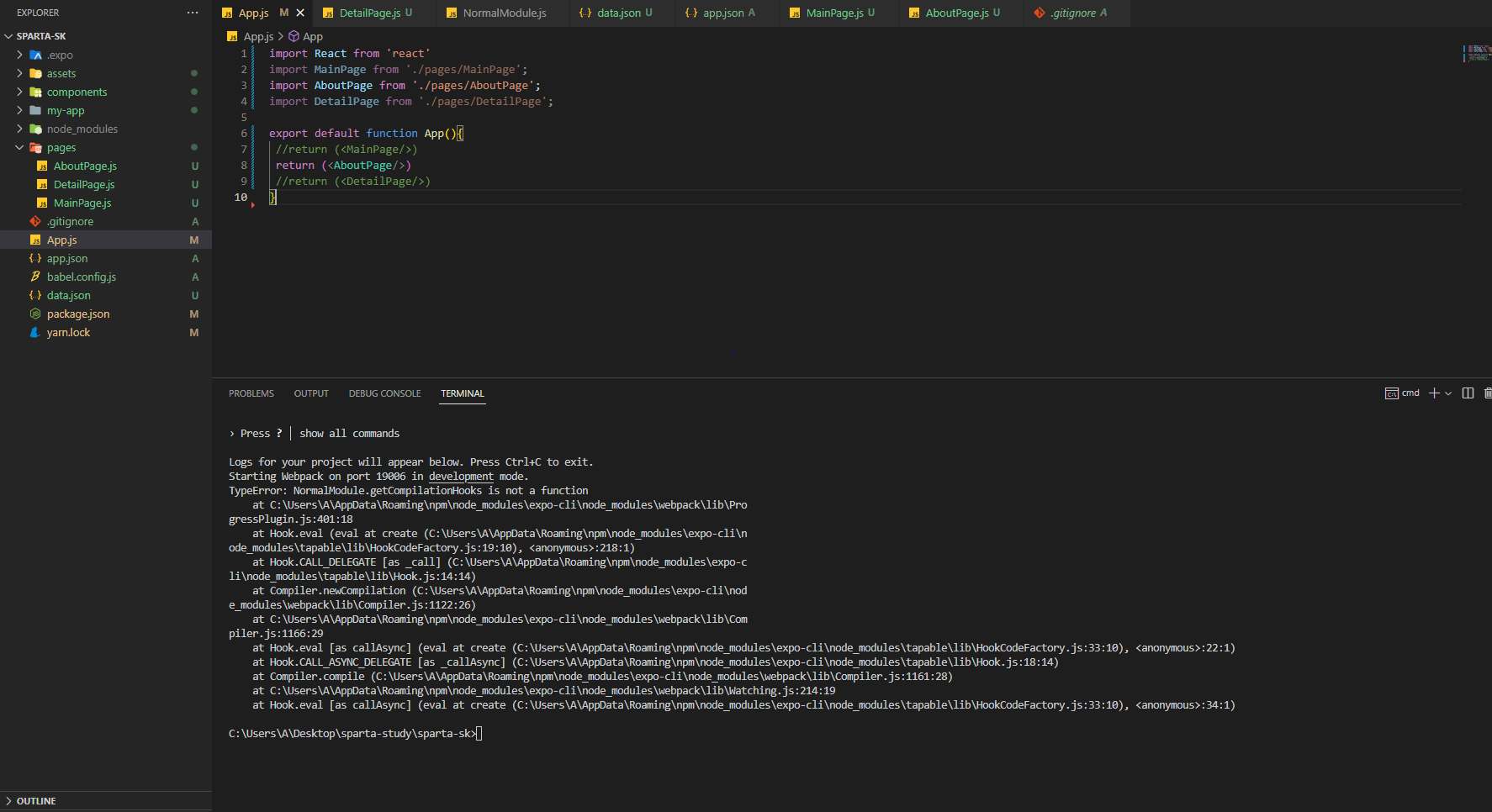Open the Explorer more actions ellipsis
This screenshot has height=812, width=1492.
[193, 13]
